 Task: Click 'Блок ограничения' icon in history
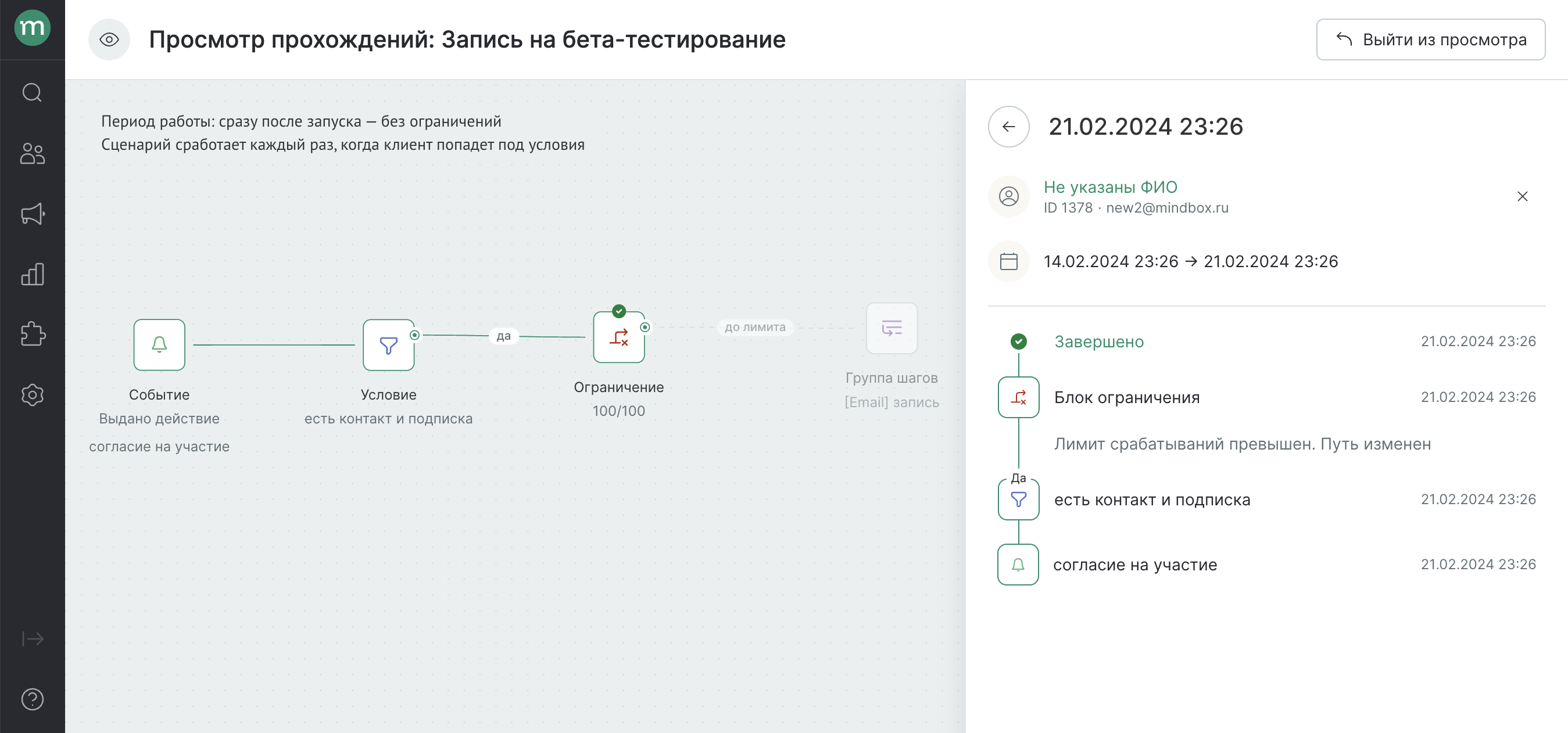[1018, 397]
